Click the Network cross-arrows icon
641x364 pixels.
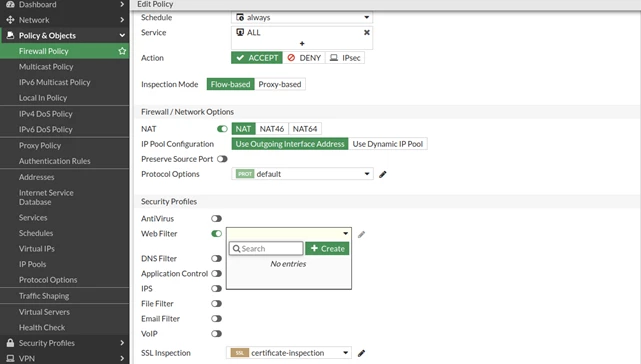pos(10,20)
